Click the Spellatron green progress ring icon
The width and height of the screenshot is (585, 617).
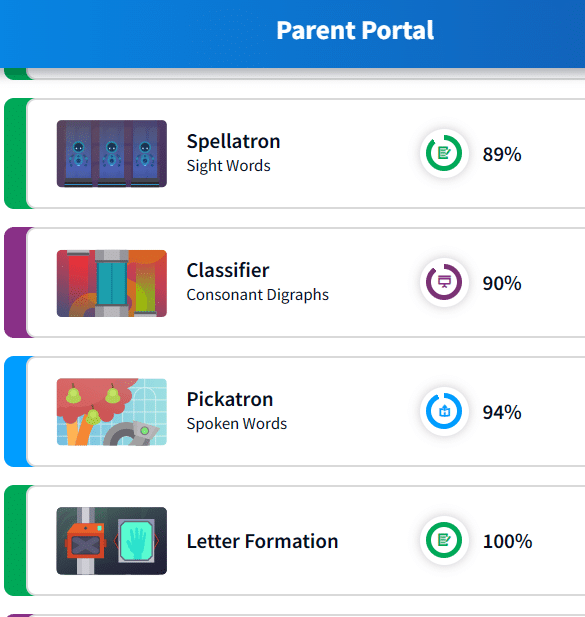pyautogui.click(x=444, y=153)
